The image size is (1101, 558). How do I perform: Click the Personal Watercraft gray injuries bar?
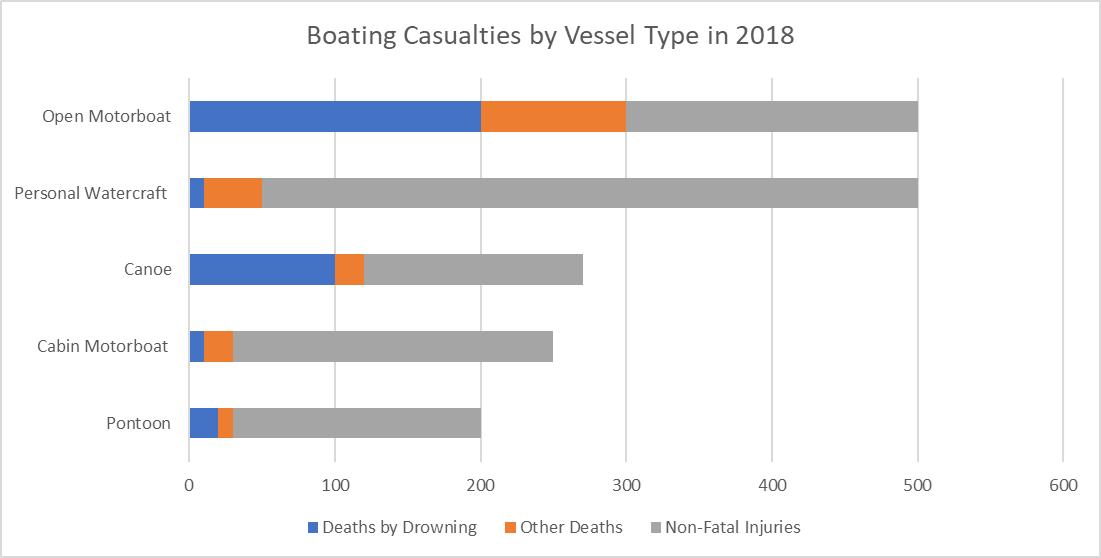[x=589, y=193]
